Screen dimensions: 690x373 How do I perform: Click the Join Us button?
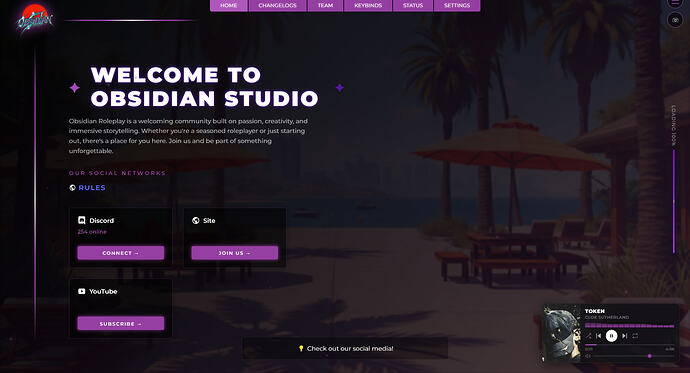[235, 253]
